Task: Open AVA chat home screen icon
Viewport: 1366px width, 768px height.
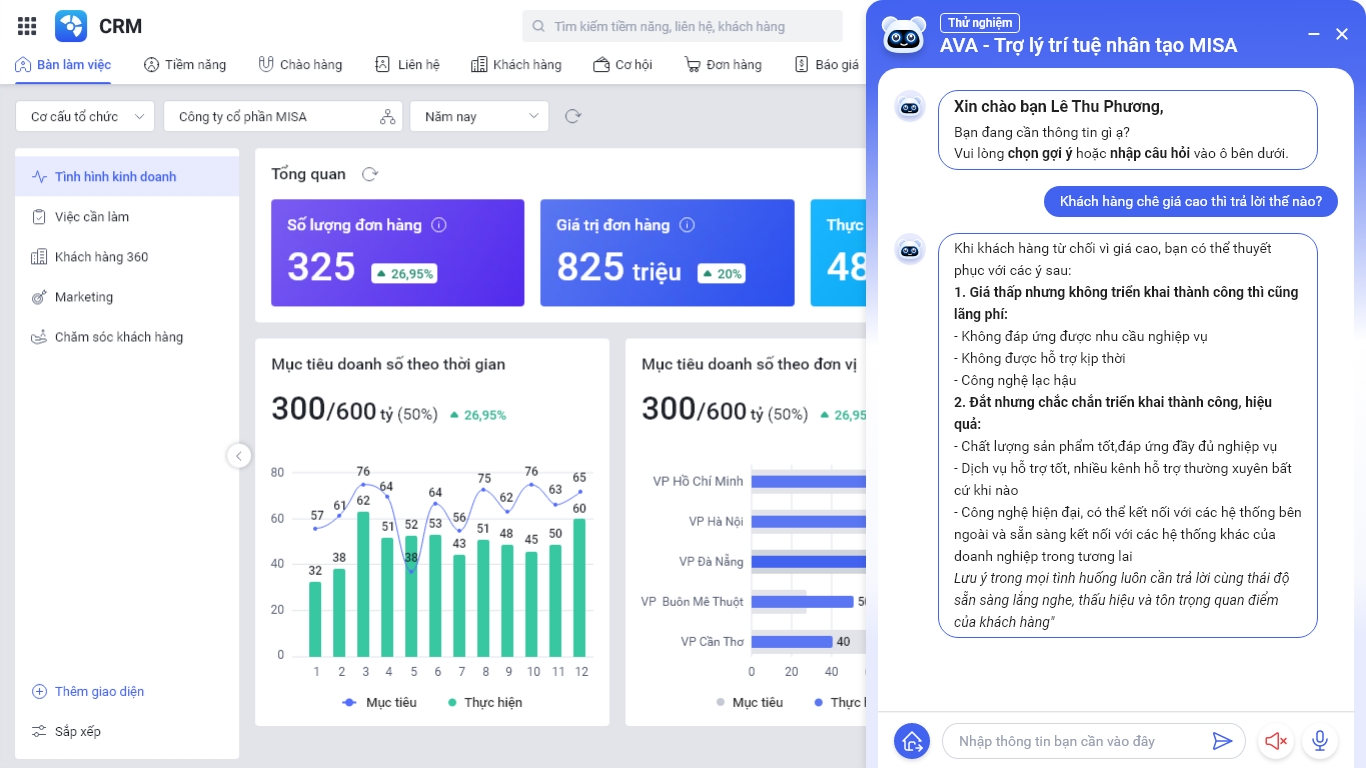Action: tap(911, 741)
